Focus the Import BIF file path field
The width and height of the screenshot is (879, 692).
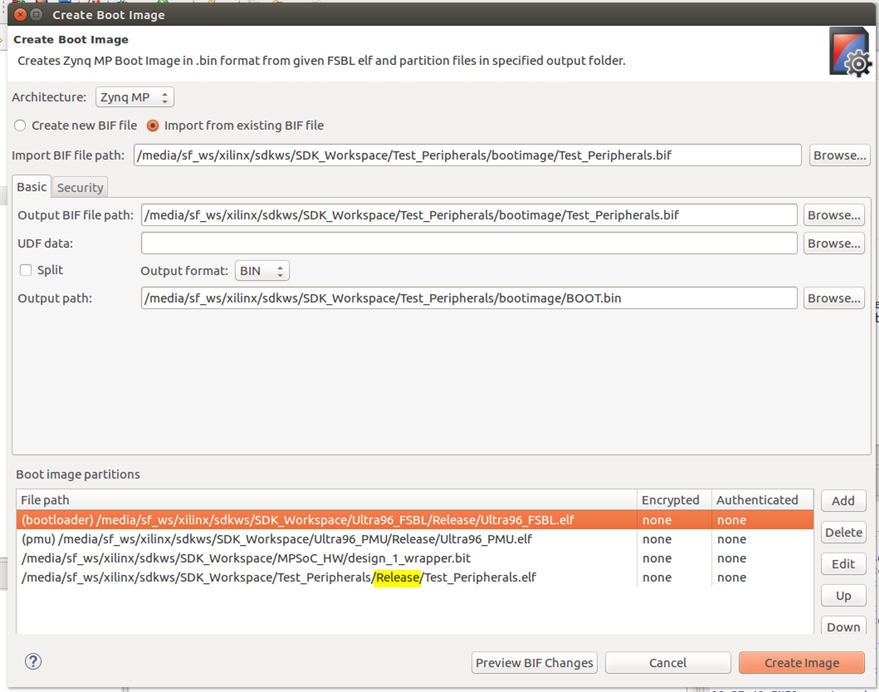tap(468, 155)
